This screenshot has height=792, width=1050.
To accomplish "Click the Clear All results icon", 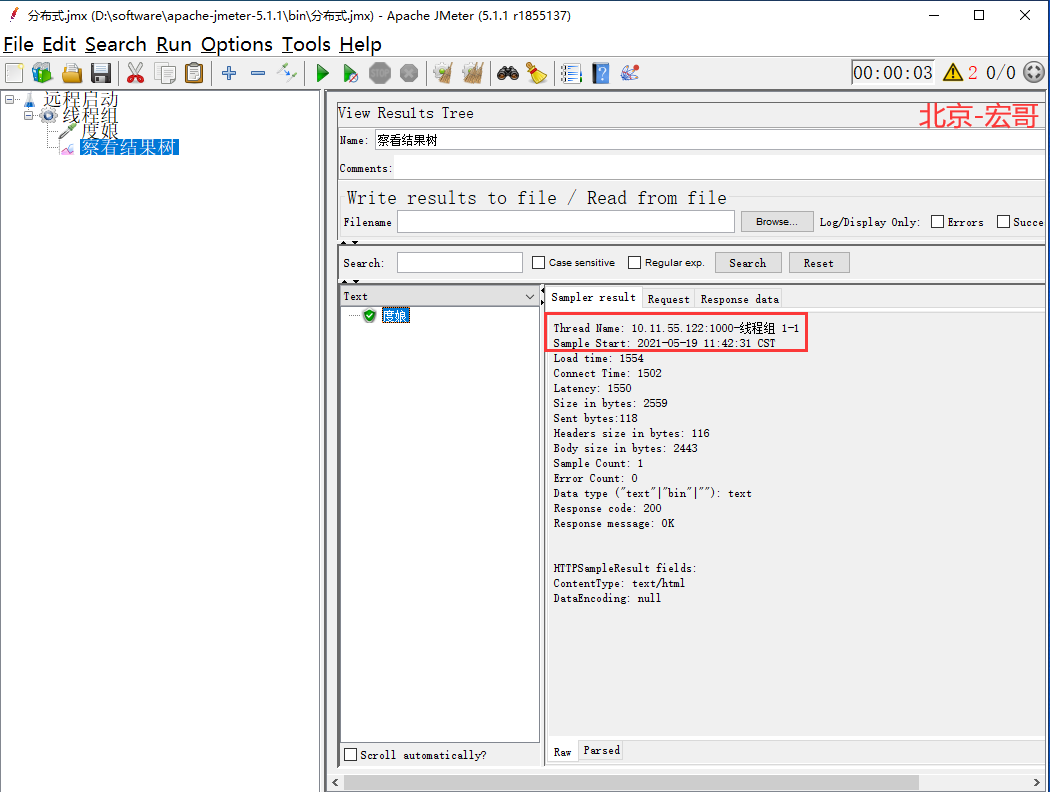I will point(473,73).
